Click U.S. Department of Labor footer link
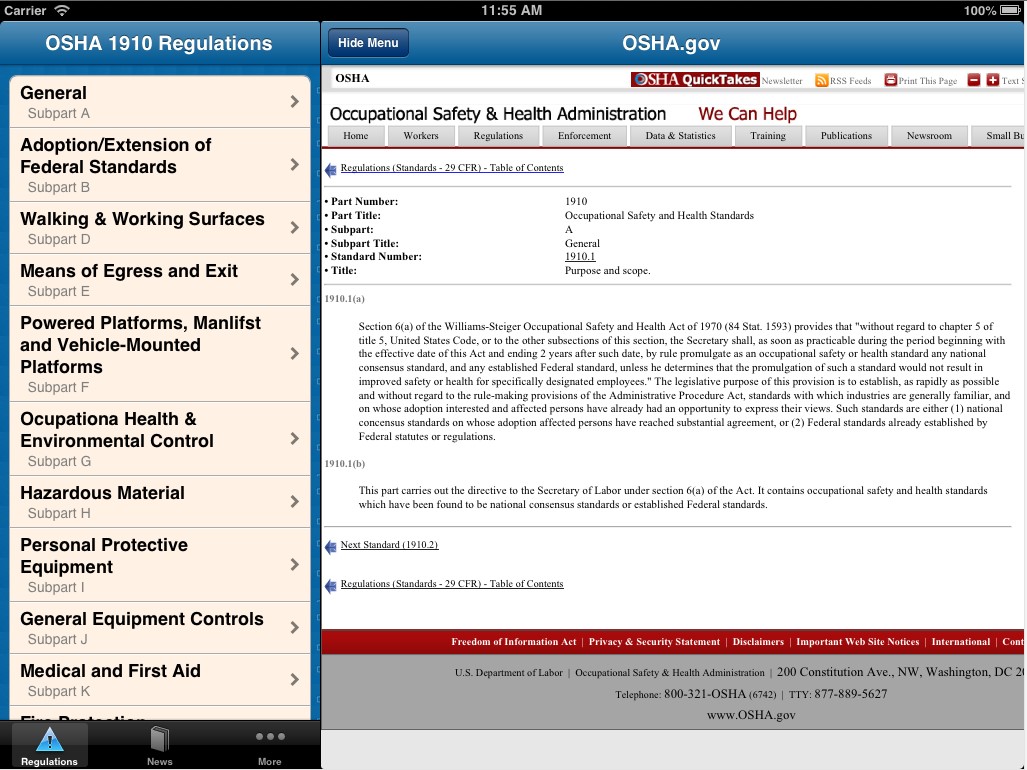The width and height of the screenshot is (1027, 770). pyautogui.click(x=509, y=672)
